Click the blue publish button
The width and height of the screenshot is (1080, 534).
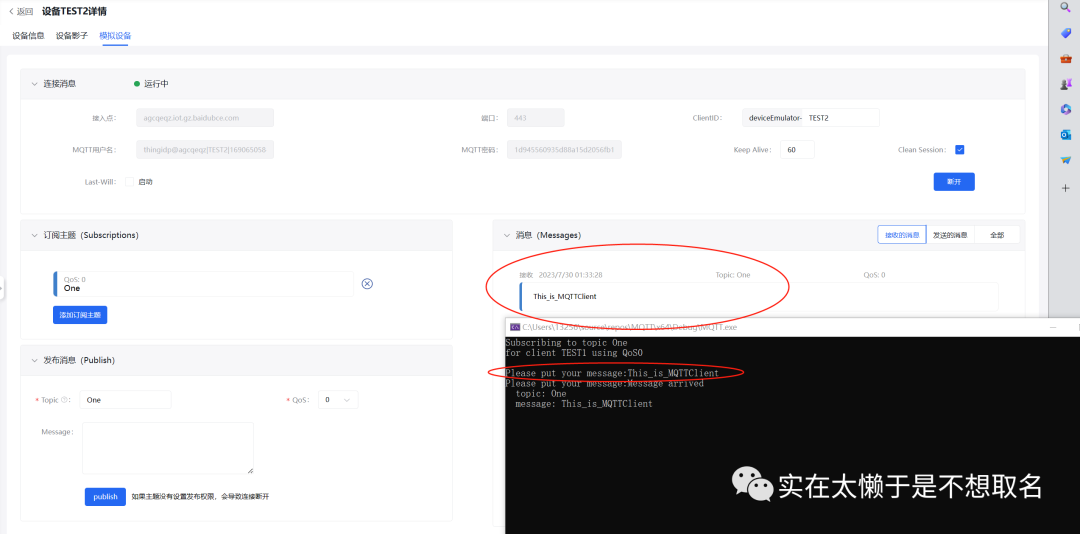point(105,497)
